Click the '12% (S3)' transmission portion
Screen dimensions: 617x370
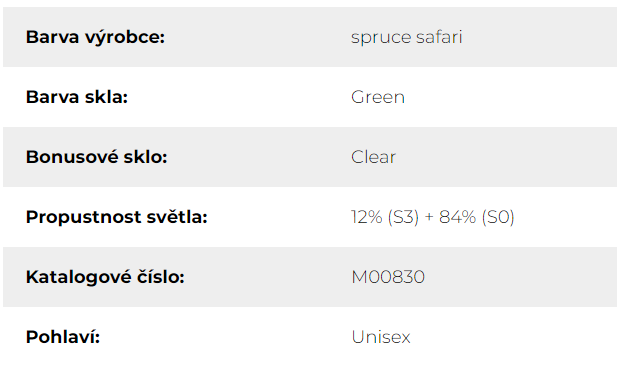click(385, 217)
